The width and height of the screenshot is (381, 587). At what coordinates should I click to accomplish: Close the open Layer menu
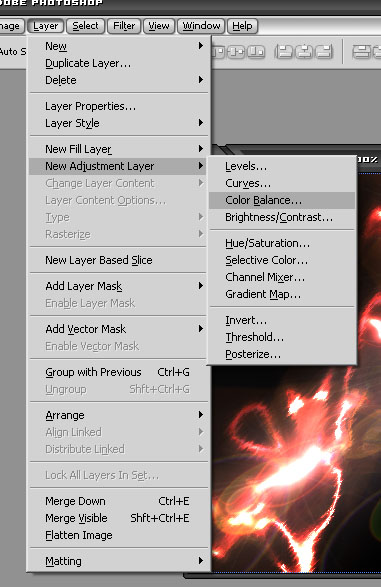pos(45,26)
